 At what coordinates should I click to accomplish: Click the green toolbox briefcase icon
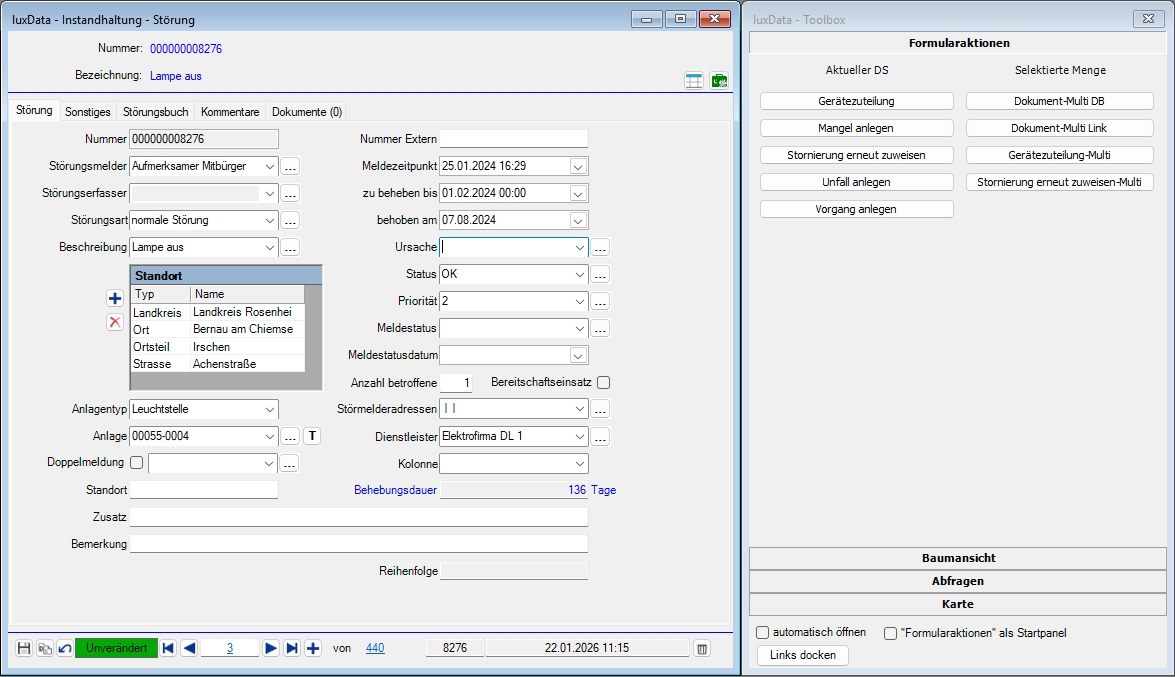click(x=719, y=81)
